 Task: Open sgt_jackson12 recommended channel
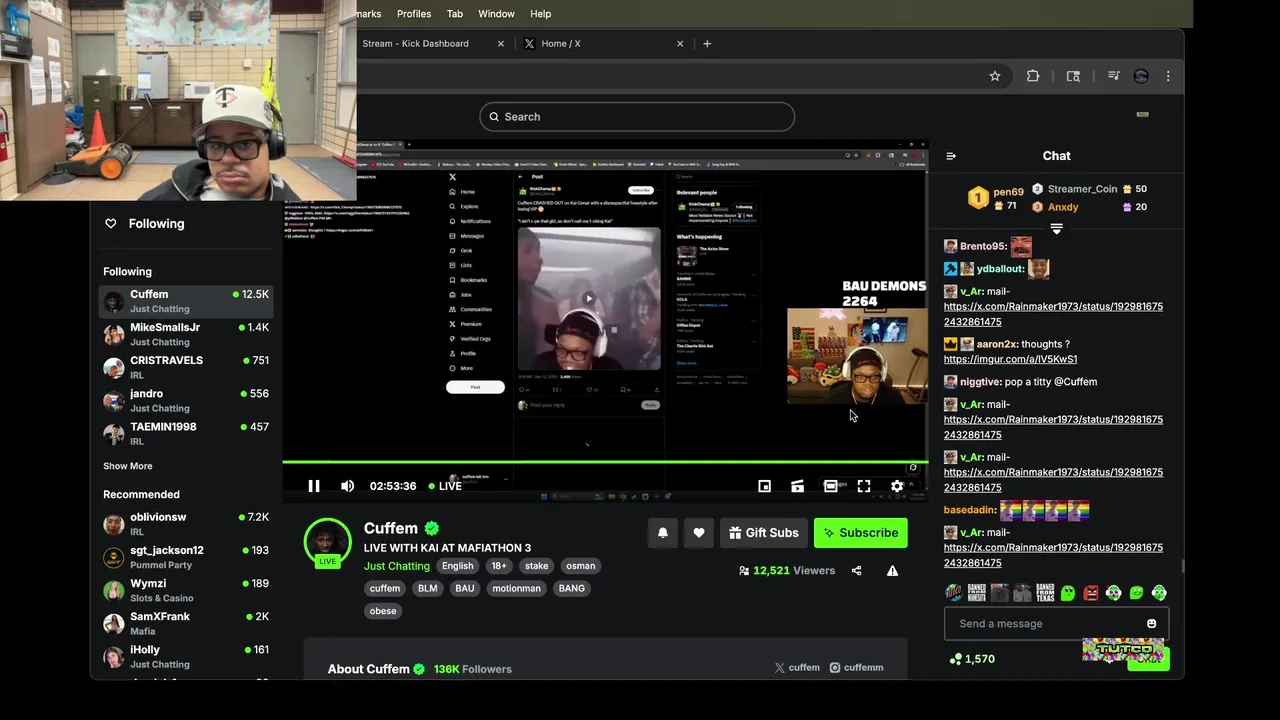(186, 557)
